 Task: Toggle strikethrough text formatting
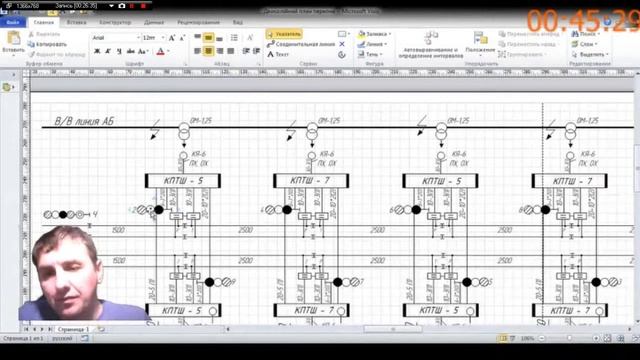(131, 51)
